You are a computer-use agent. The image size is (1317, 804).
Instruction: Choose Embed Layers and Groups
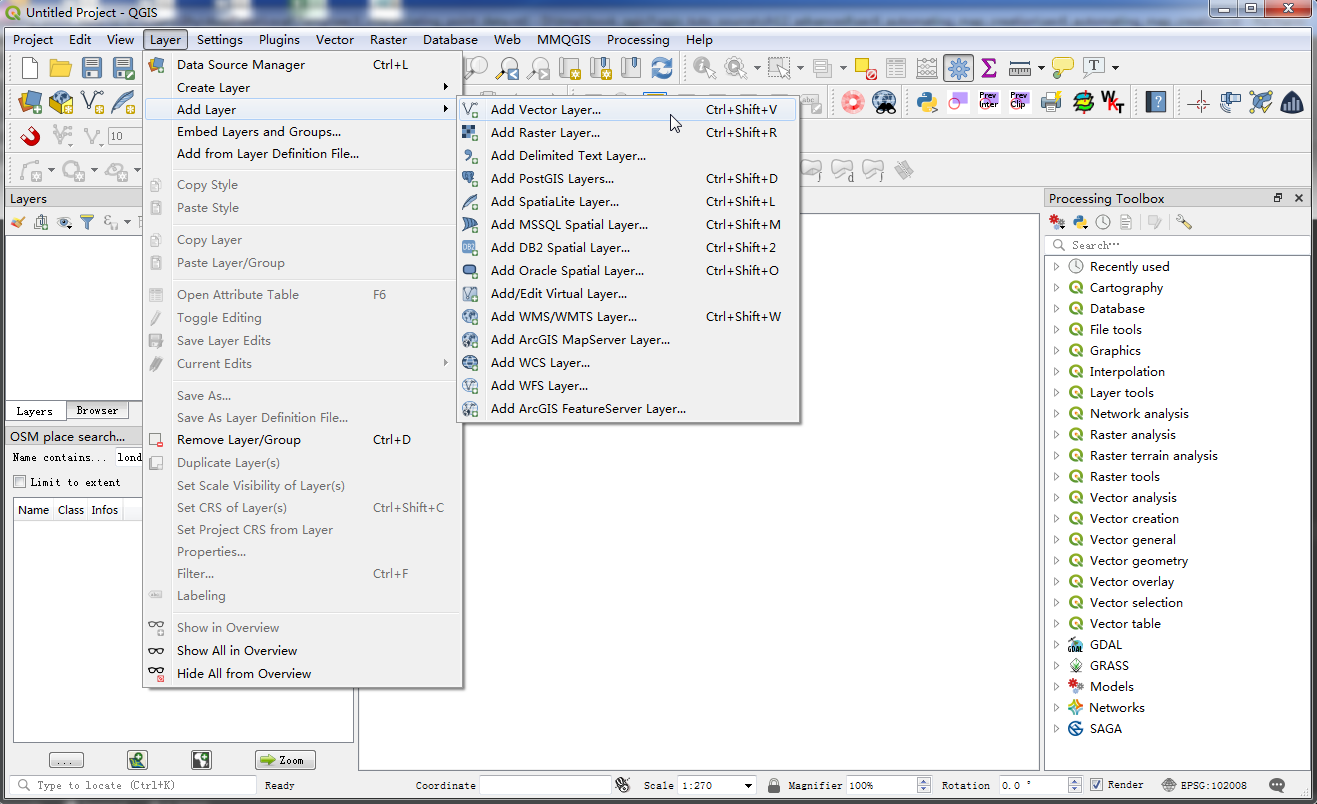(303, 132)
